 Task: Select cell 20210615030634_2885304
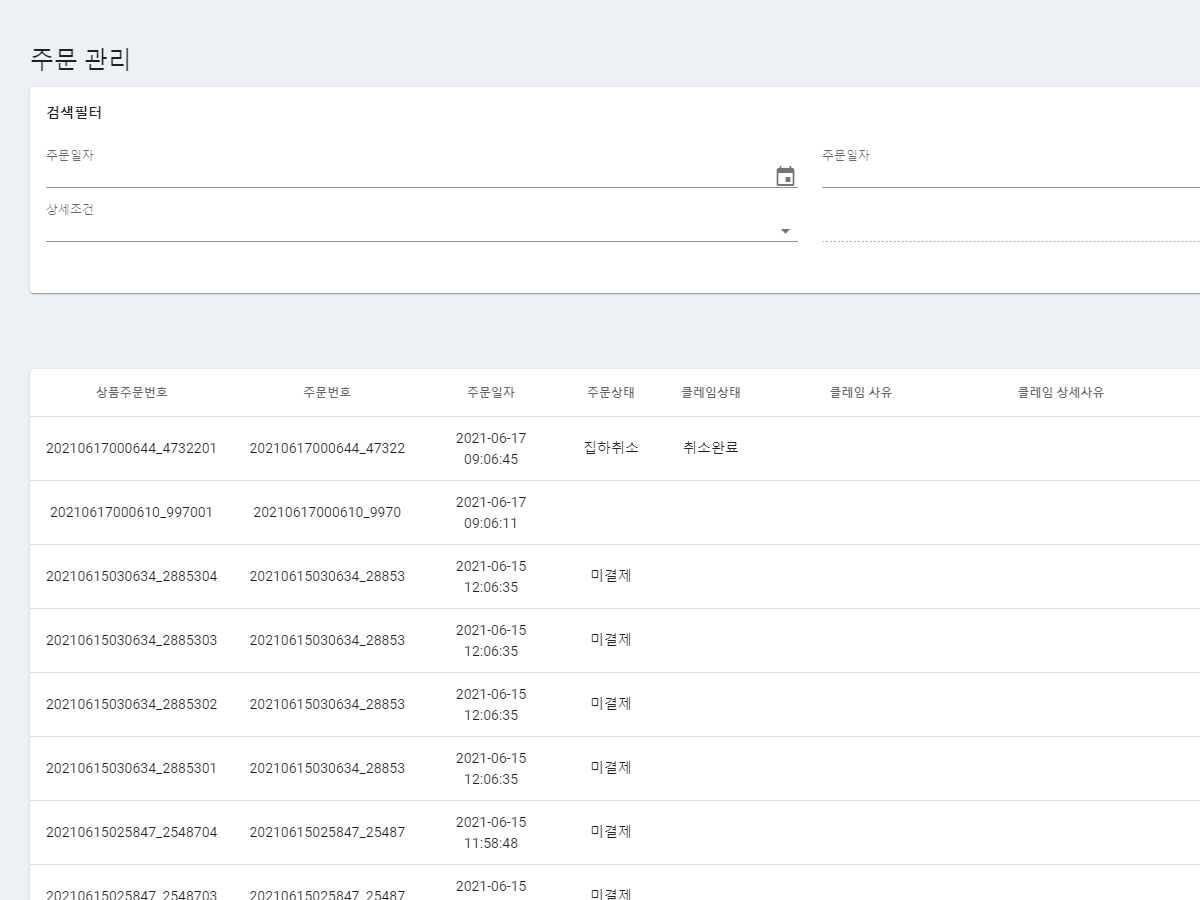(x=132, y=576)
